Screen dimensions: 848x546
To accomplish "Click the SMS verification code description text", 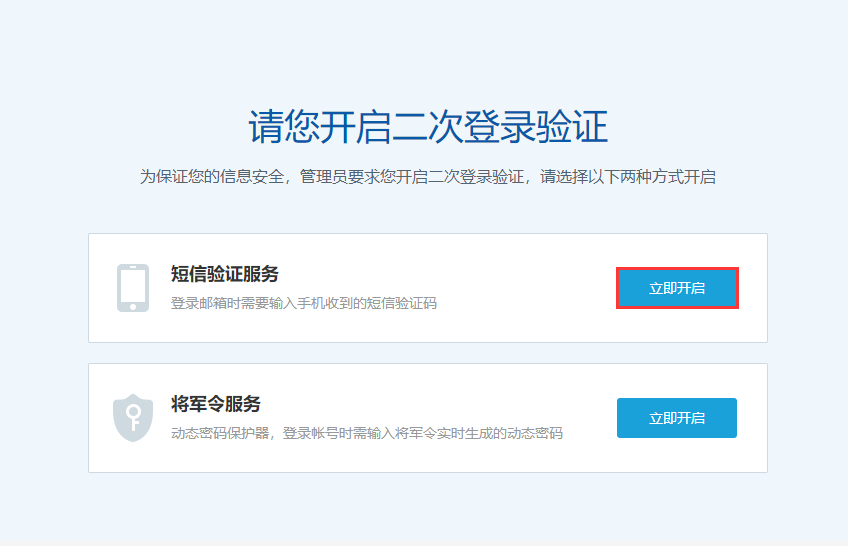I will pyautogui.click(x=303, y=303).
